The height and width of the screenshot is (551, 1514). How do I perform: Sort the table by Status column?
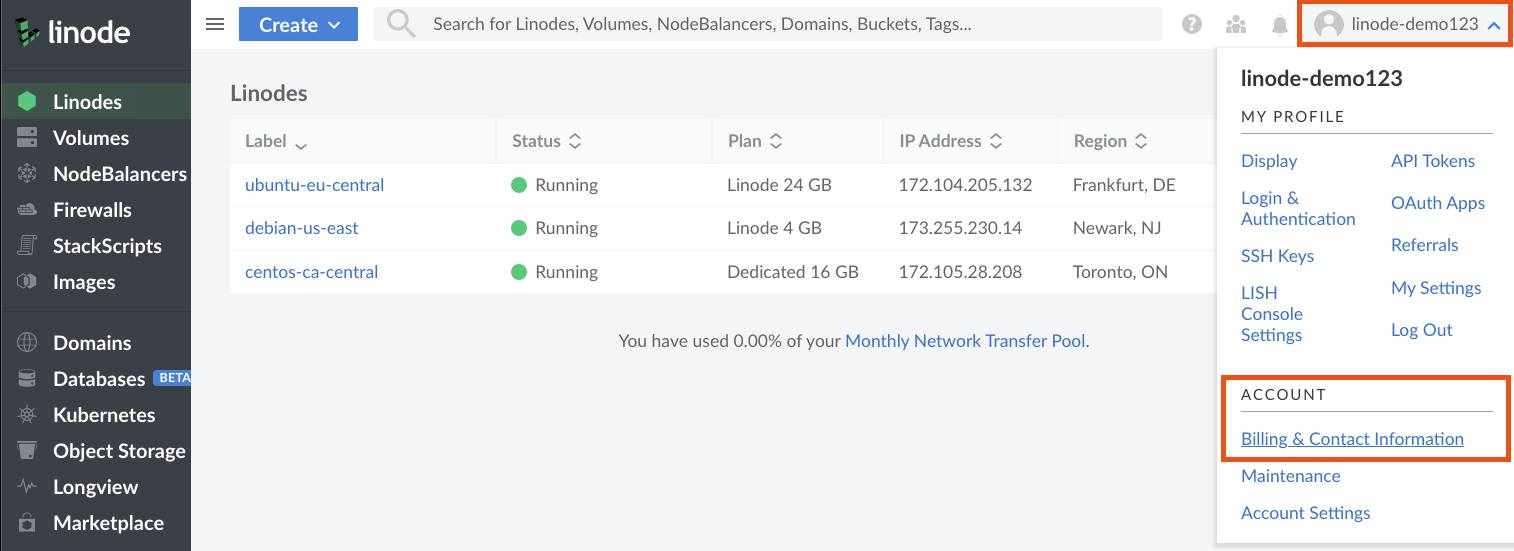(546, 141)
